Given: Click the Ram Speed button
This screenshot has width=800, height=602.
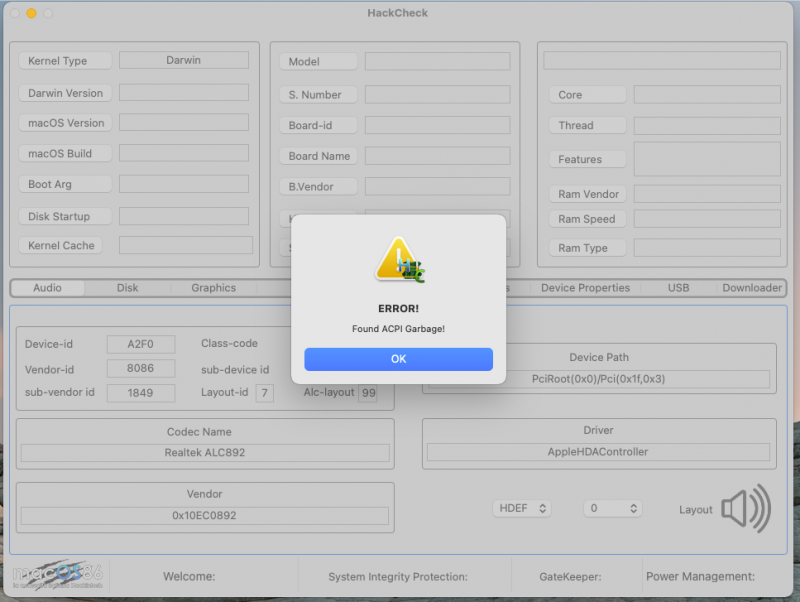Looking at the screenshot, I should (587, 219).
